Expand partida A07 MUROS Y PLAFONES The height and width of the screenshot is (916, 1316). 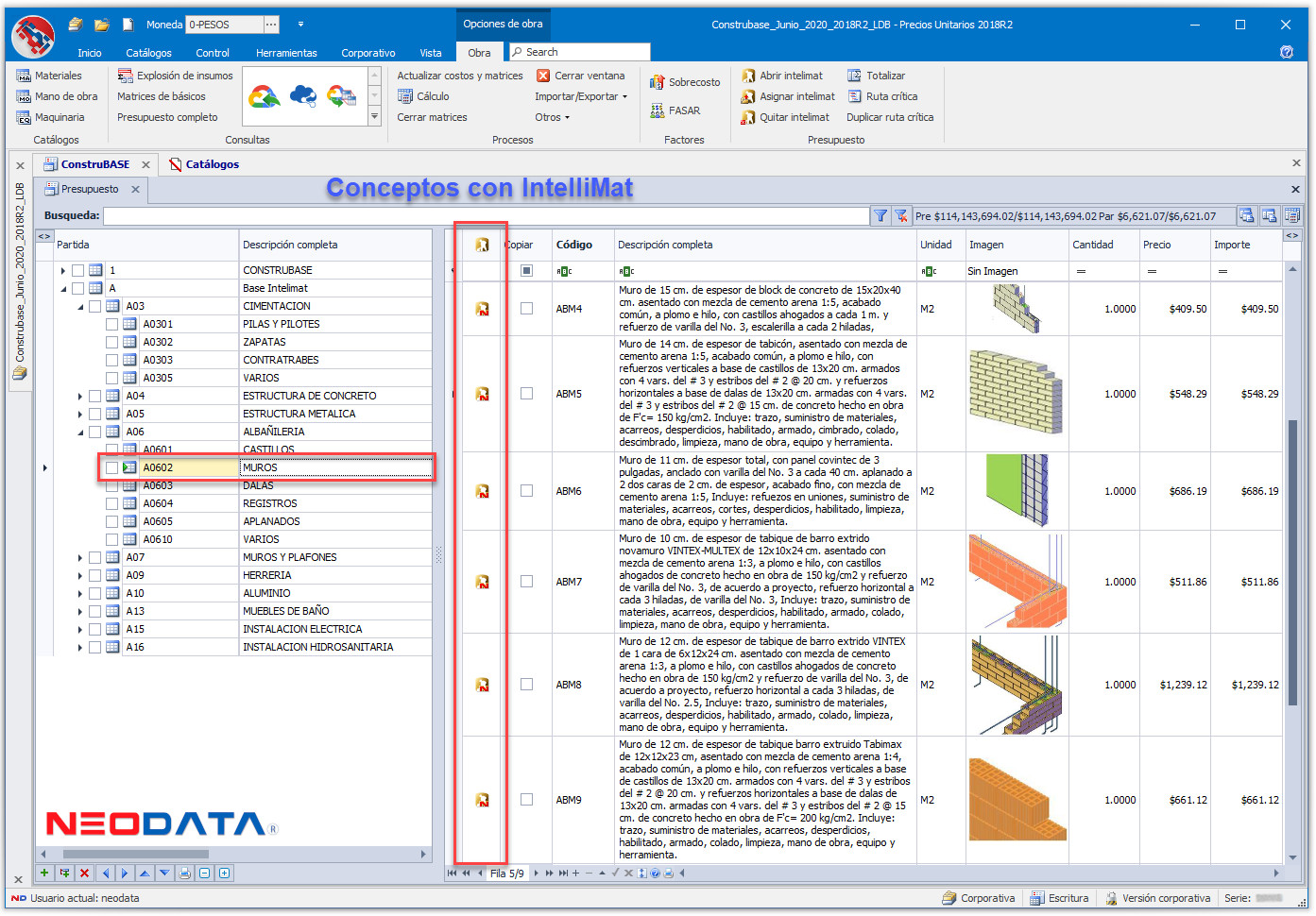(x=80, y=557)
